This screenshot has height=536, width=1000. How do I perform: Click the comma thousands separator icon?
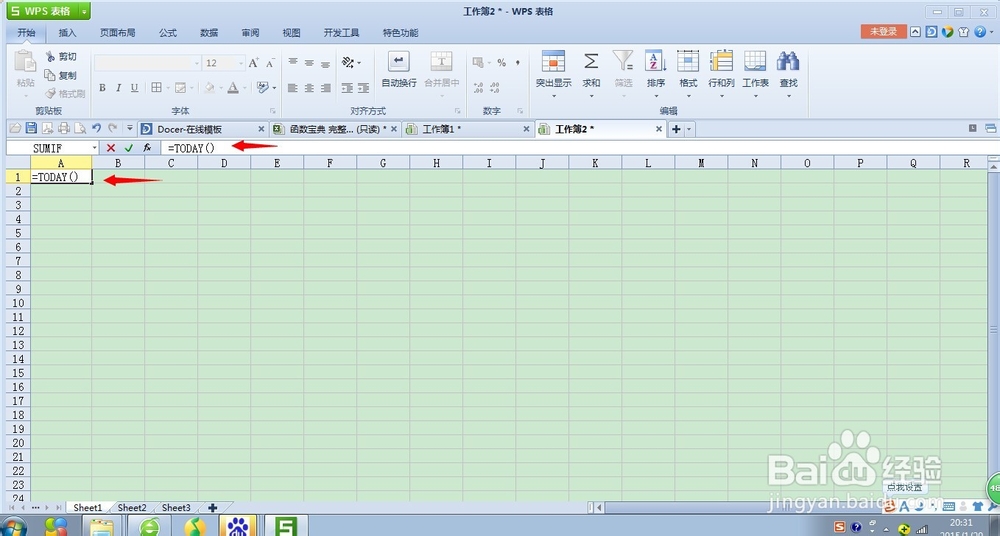517,63
